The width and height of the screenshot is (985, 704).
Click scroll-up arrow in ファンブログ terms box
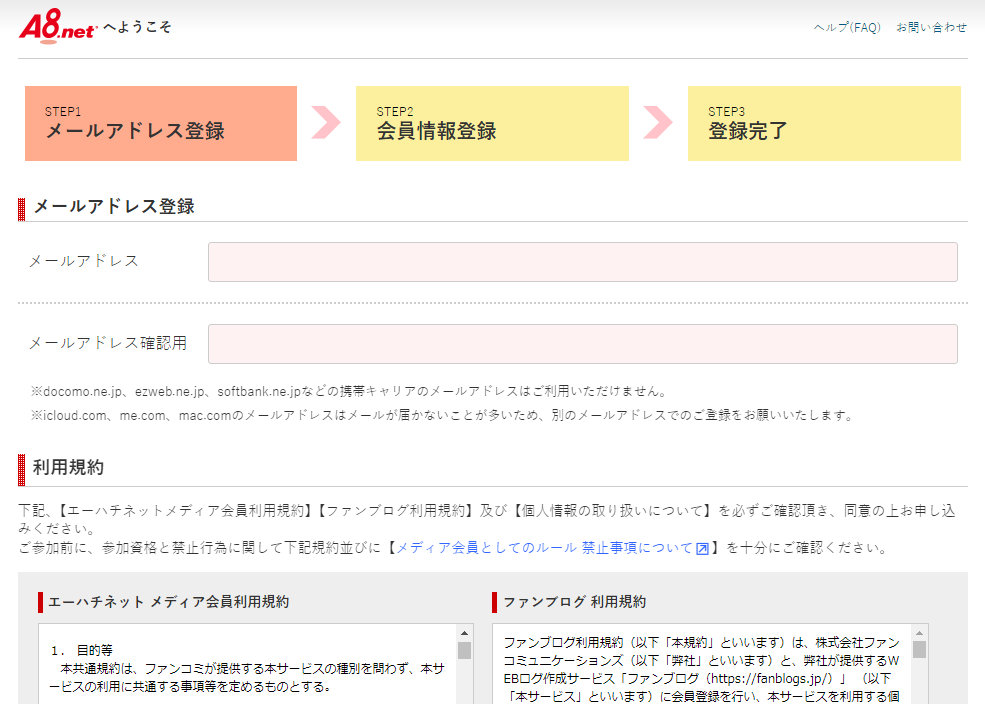[919, 634]
